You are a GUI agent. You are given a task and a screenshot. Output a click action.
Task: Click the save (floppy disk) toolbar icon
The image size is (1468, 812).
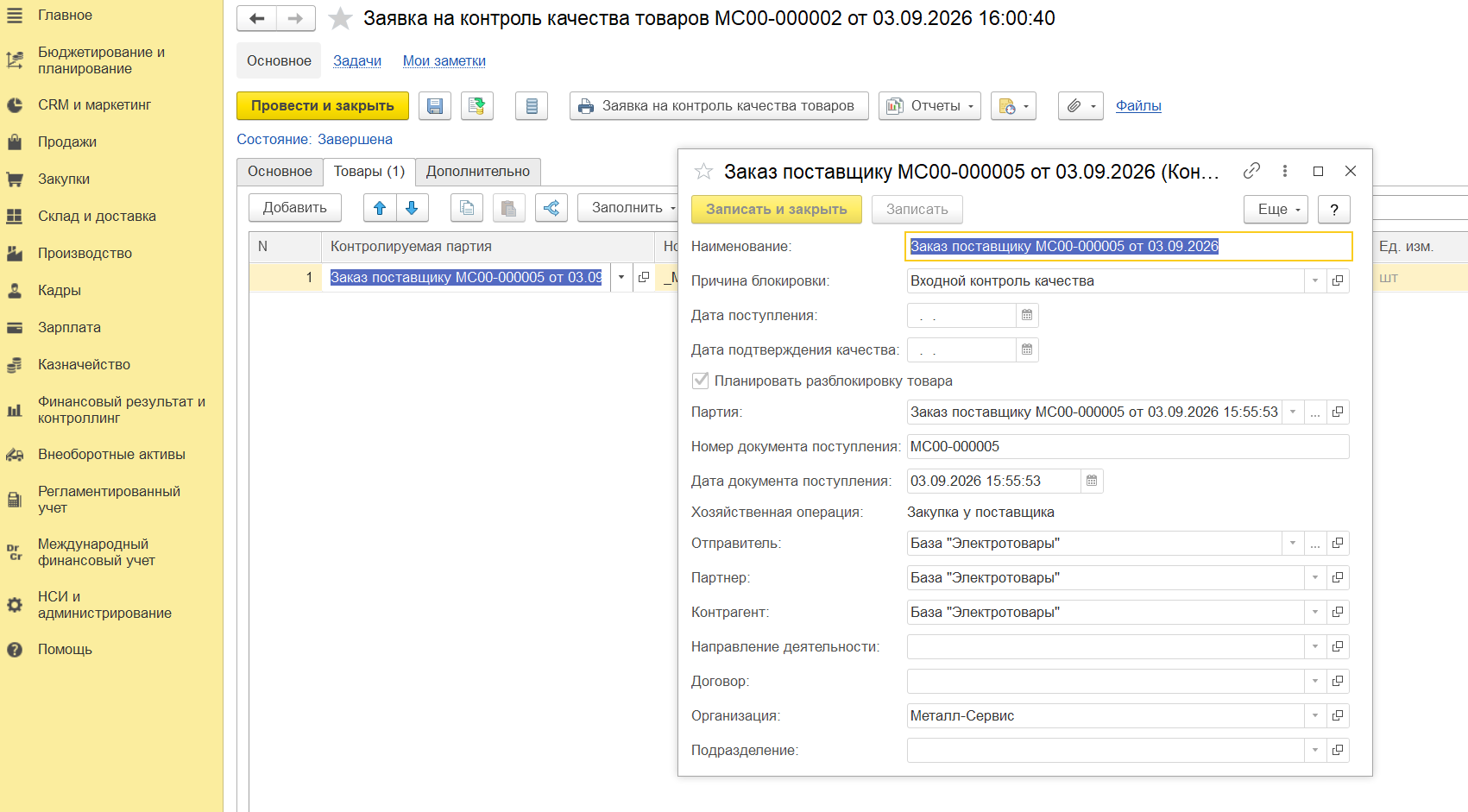pyautogui.click(x=435, y=106)
